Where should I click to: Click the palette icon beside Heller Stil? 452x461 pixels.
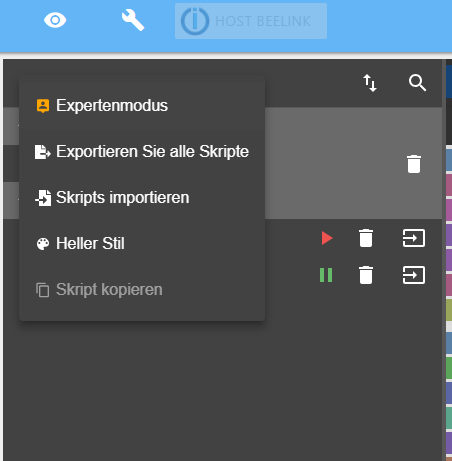pos(43,244)
